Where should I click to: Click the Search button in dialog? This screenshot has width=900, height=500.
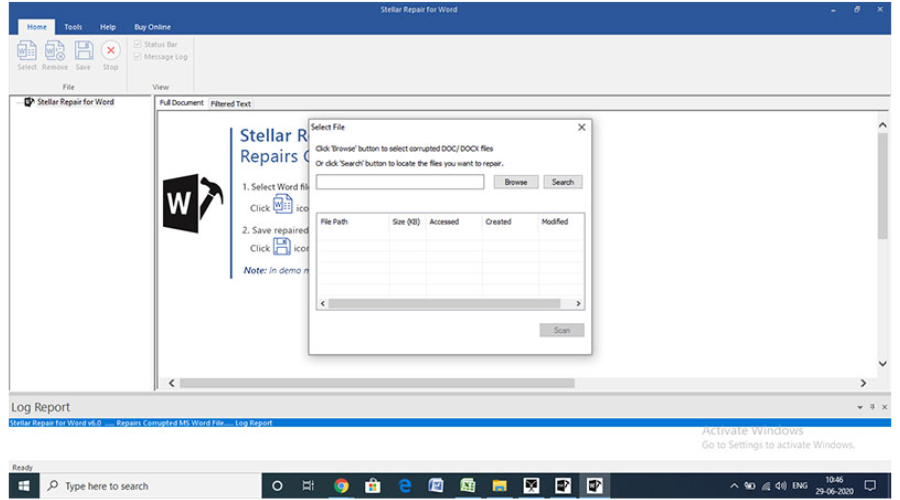pyautogui.click(x=562, y=182)
